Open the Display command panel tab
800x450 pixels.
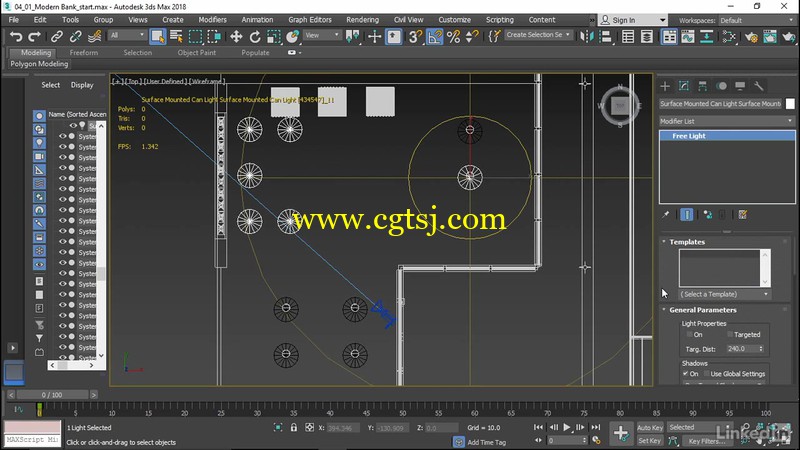pyautogui.click(x=740, y=86)
